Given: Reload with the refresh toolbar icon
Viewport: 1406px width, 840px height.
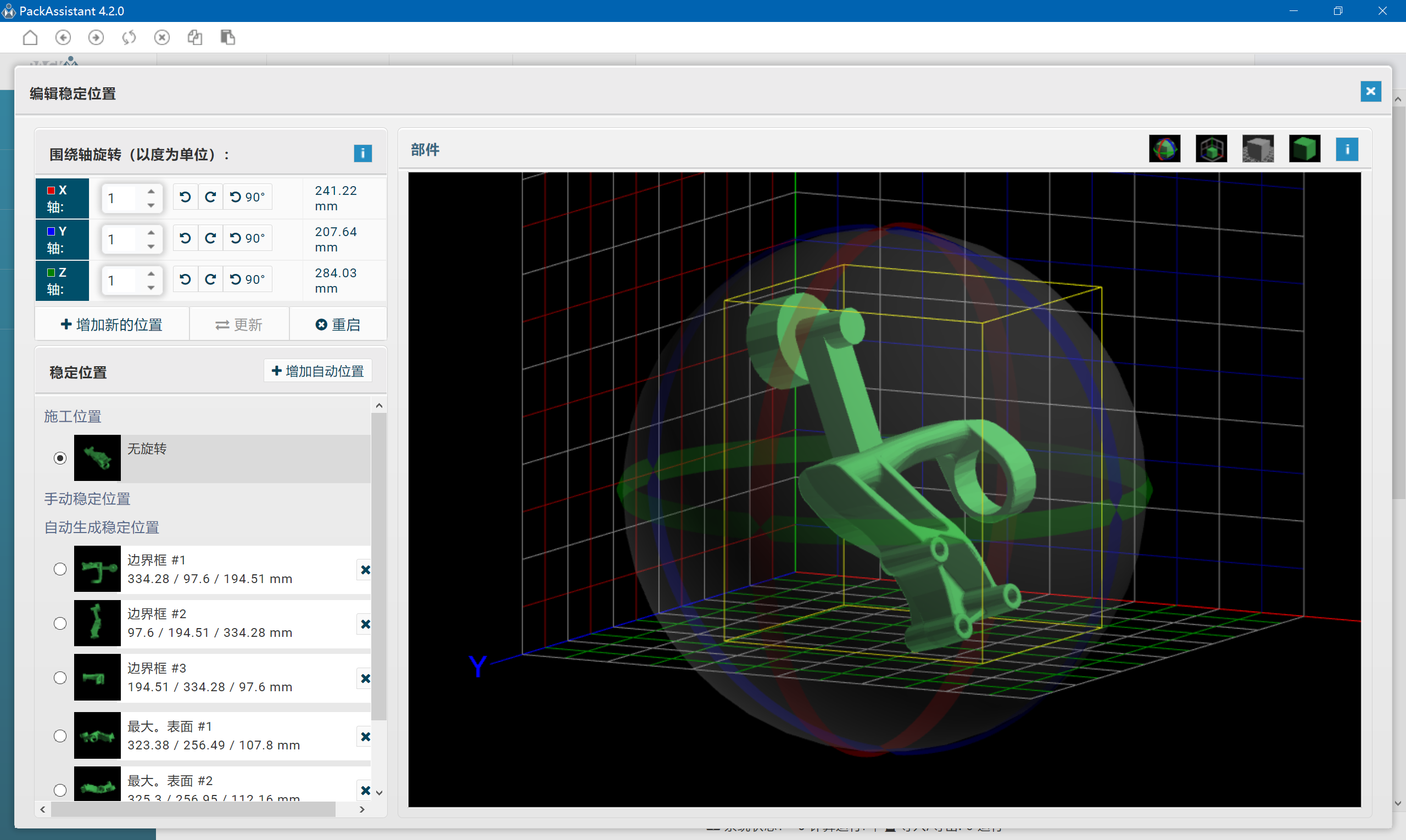Looking at the screenshot, I should pyautogui.click(x=129, y=37).
